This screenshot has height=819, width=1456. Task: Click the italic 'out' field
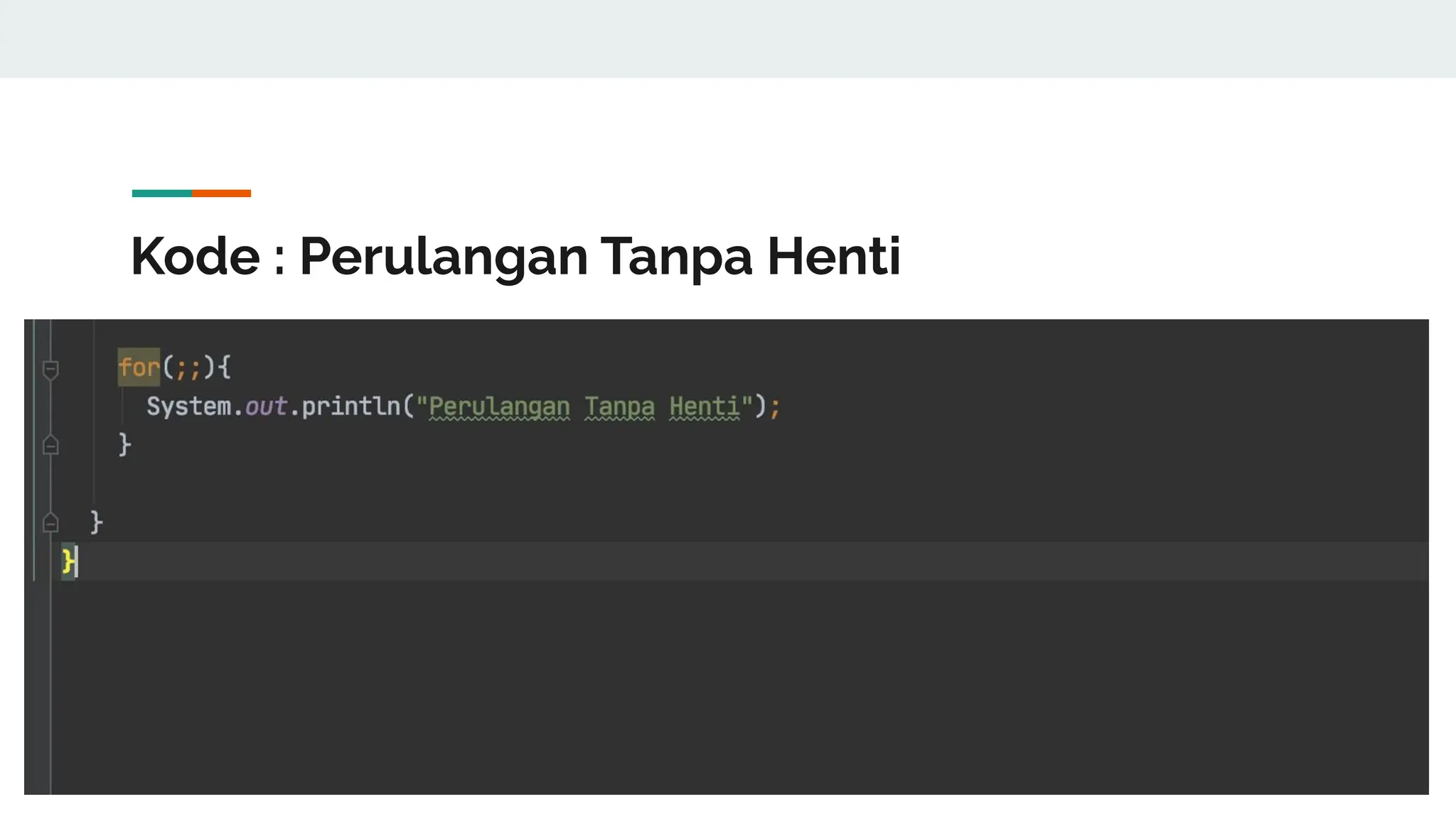(266, 407)
